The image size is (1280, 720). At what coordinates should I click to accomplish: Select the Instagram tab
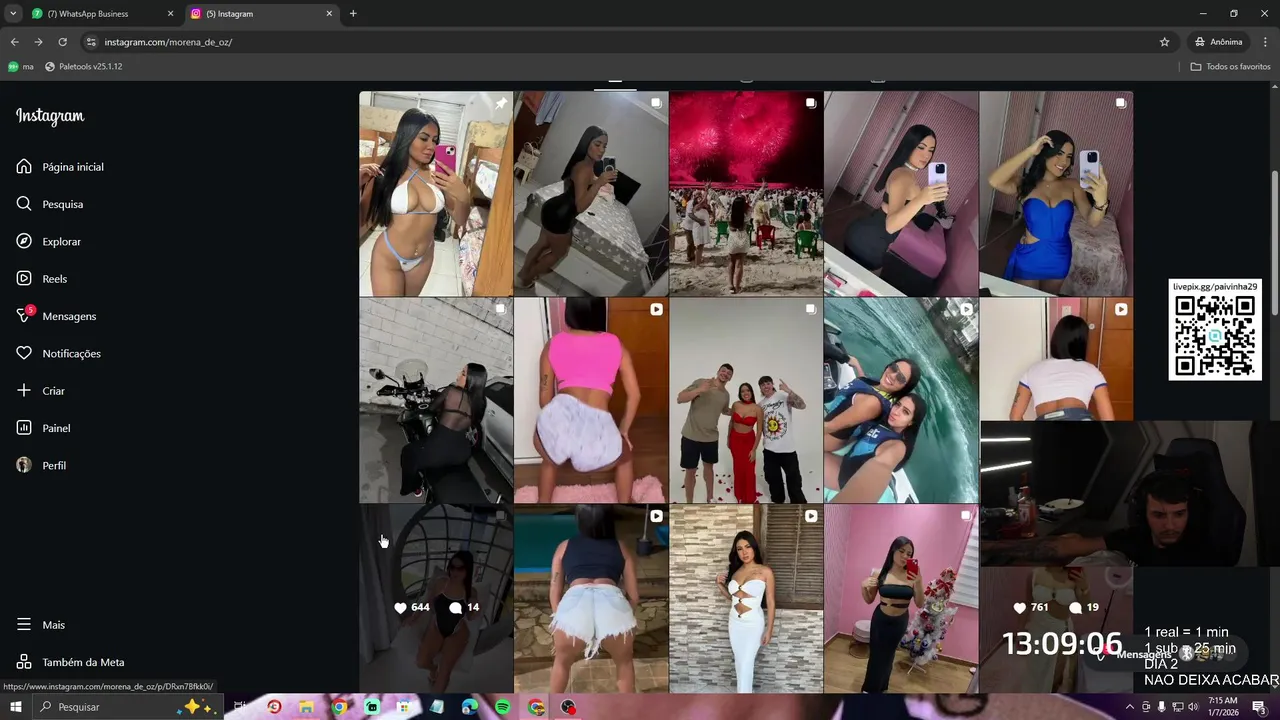(x=260, y=14)
